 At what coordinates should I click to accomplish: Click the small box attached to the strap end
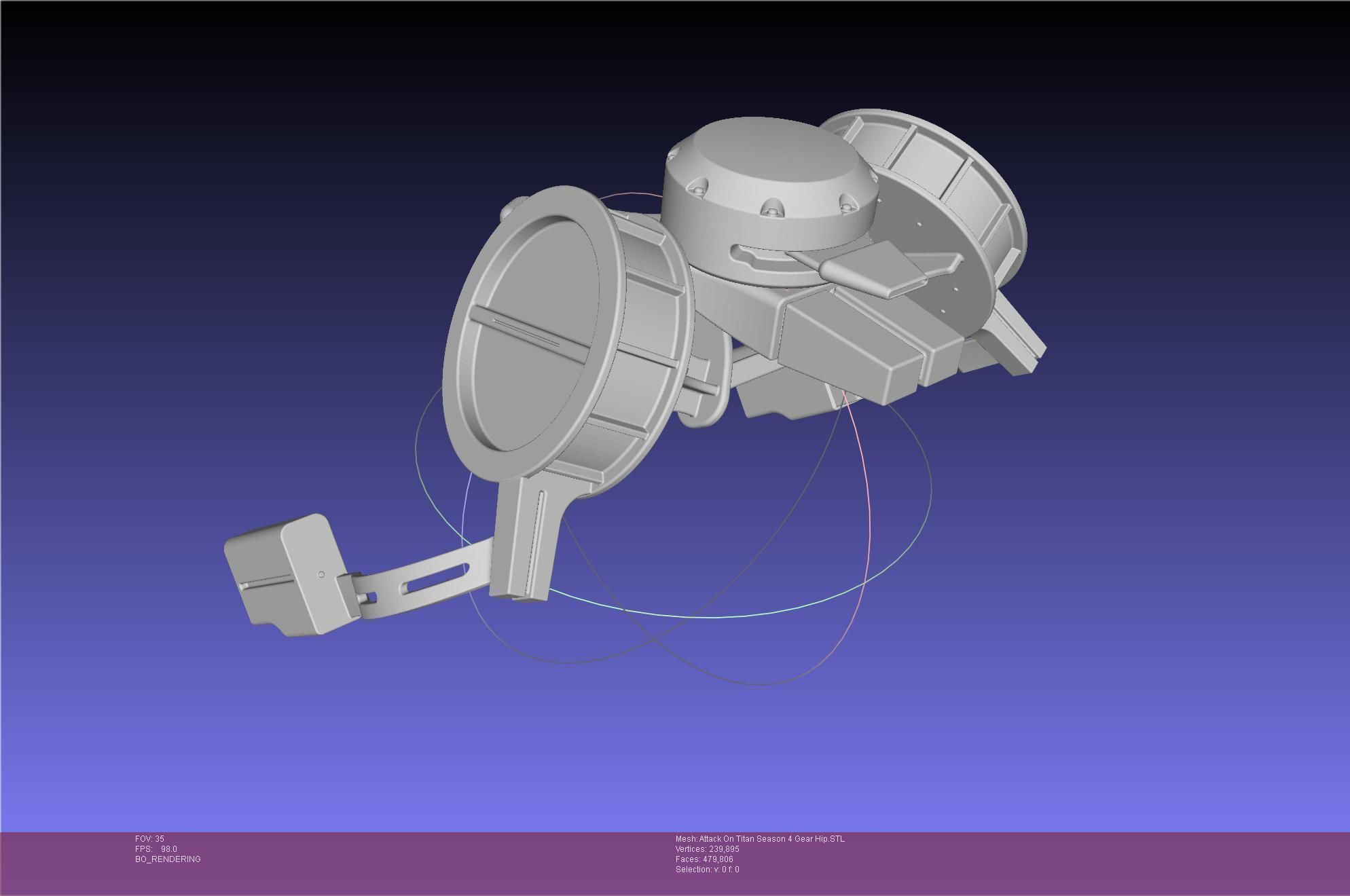[292, 576]
